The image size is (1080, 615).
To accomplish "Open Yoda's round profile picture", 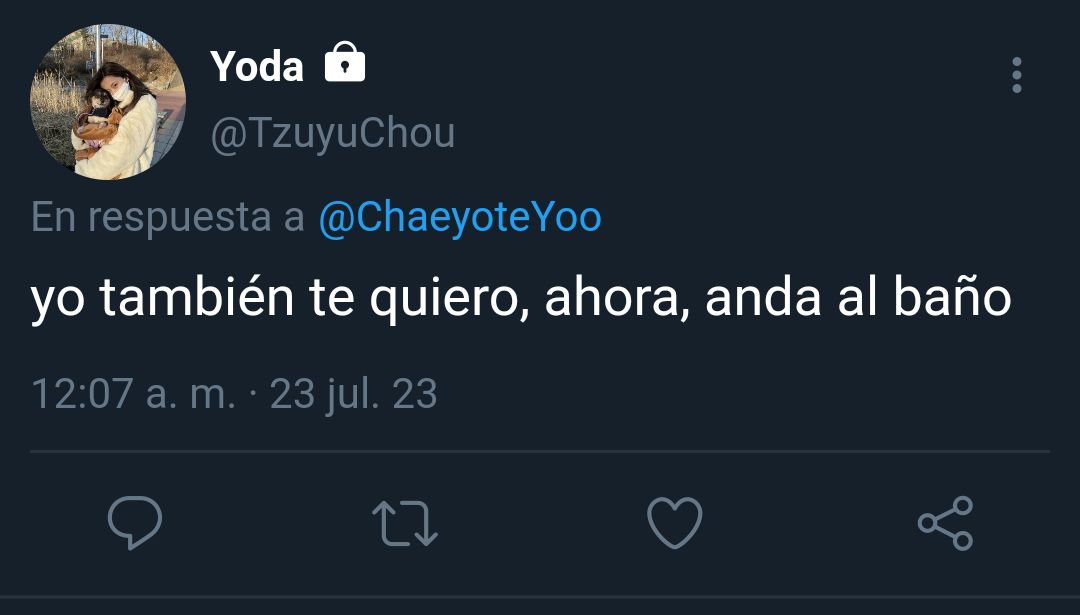I will click(108, 102).
